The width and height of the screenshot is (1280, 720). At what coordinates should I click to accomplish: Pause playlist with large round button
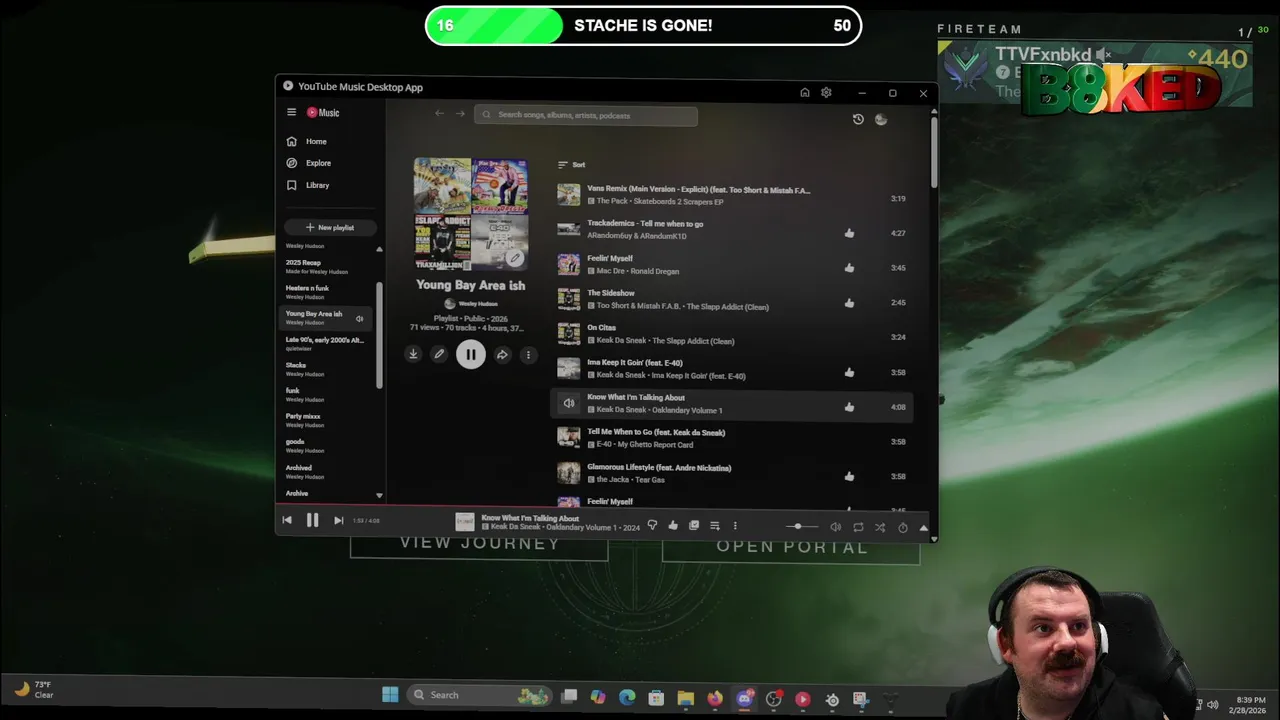tap(470, 354)
